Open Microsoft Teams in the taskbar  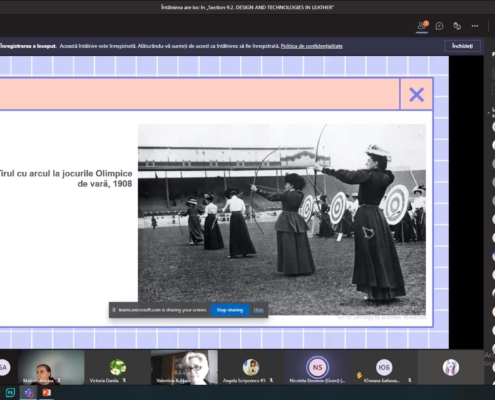coord(29,393)
